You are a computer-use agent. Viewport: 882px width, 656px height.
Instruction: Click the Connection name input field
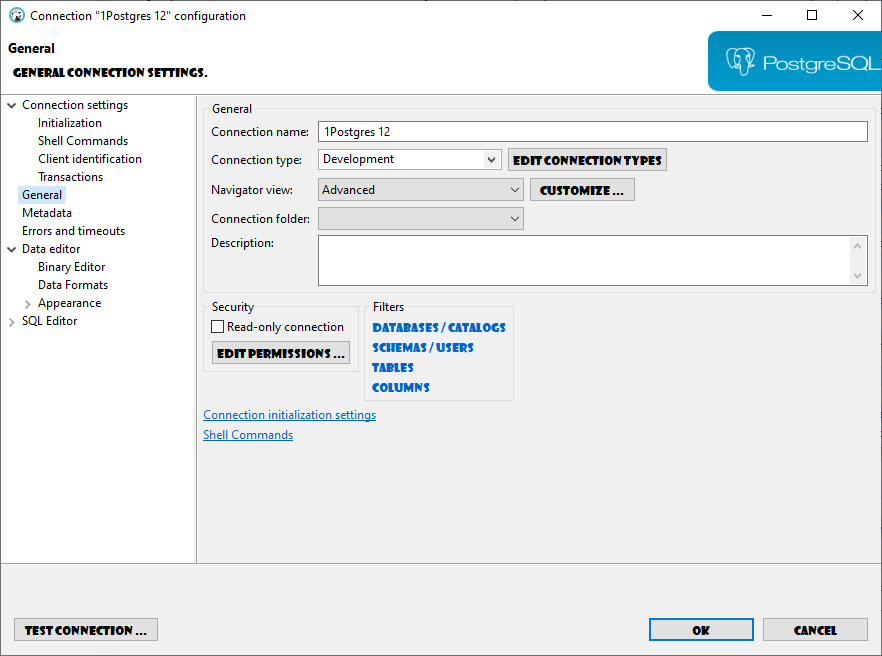[593, 132]
